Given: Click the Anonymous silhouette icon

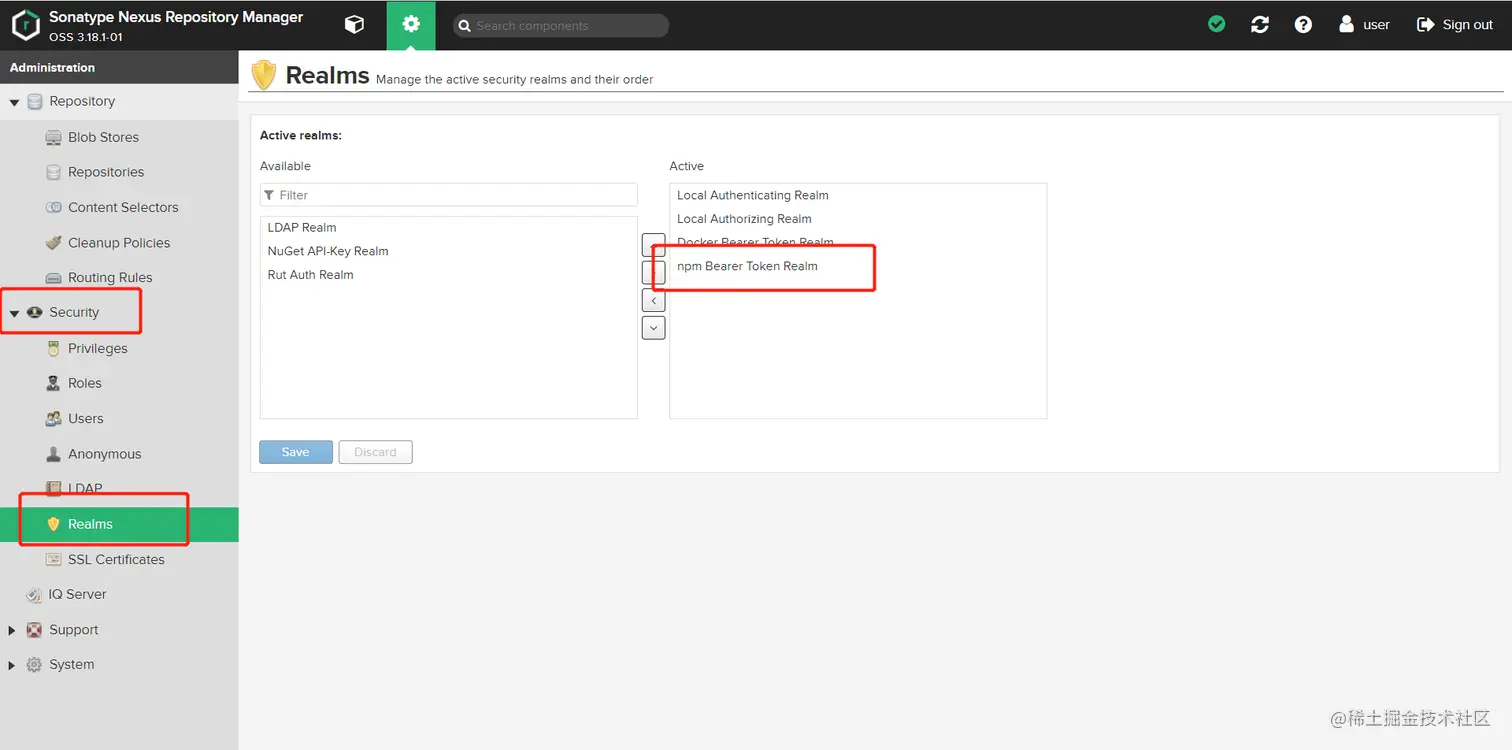Looking at the screenshot, I should [54, 453].
